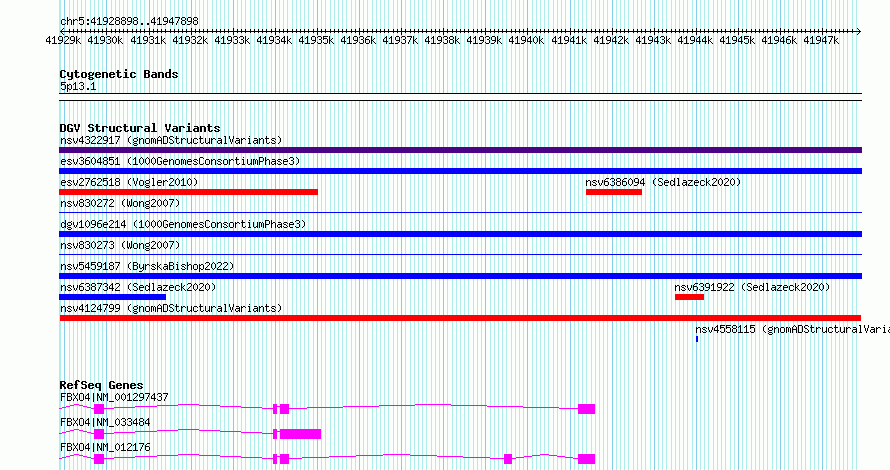Click the FBXO4|NM_001297437 transcript label
Viewport: 890px width, 470px height.
114,397
